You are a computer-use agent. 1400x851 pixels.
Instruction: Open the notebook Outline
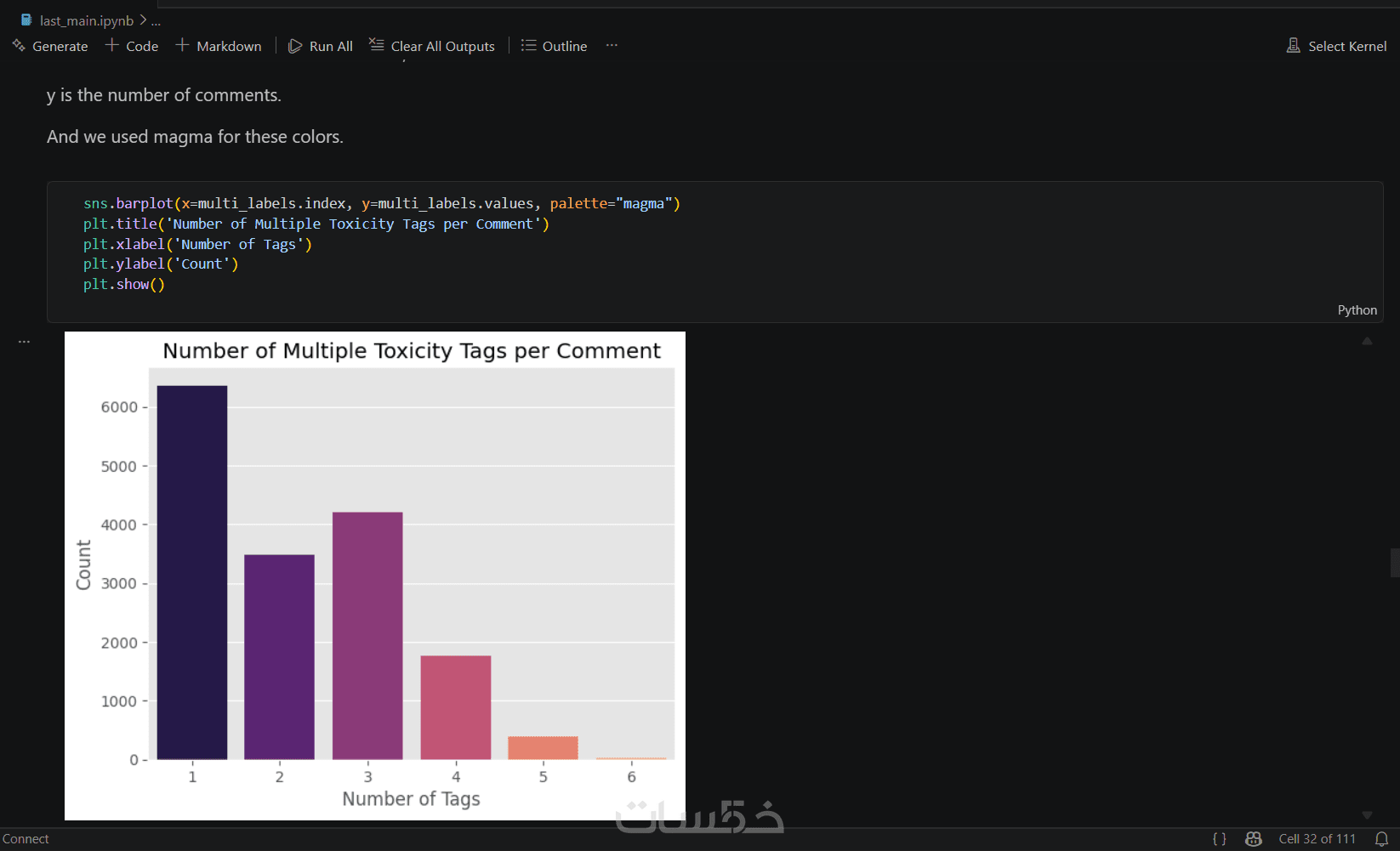pos(555,46)
